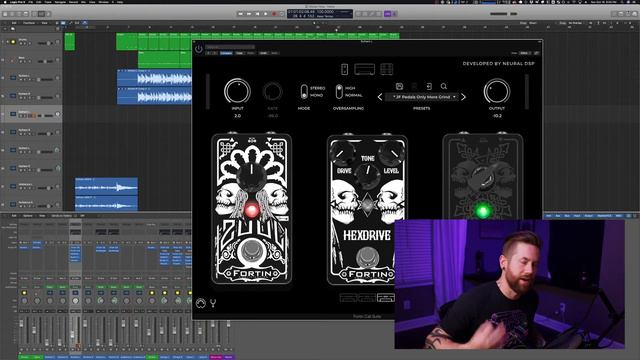Screen dimensions: 640x360
Task: Open the Window menu
Action: click(x=103, y=2)
